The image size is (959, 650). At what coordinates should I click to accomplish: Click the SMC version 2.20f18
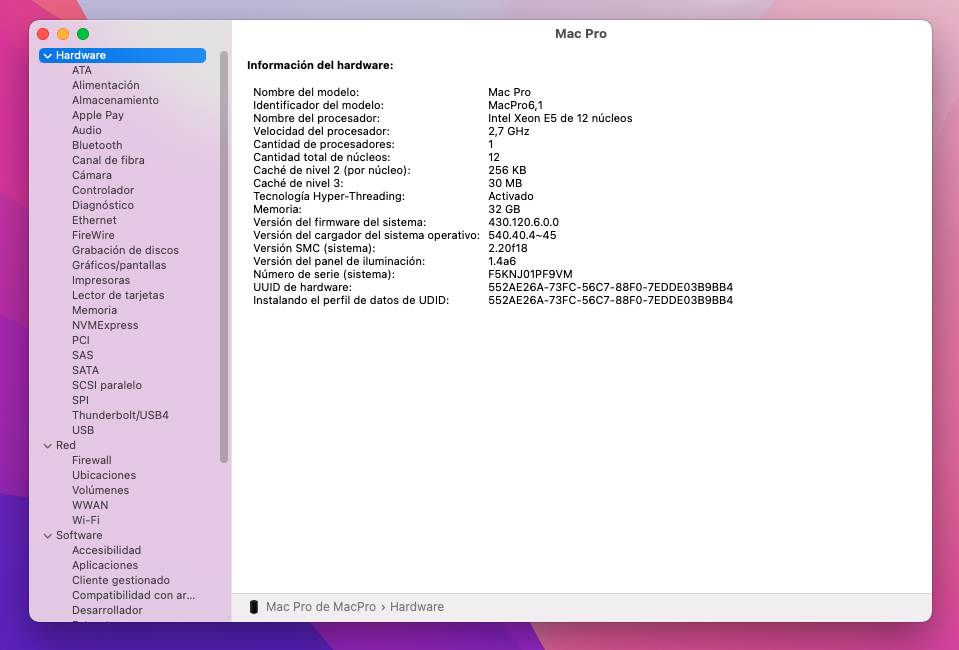tap(508, 248)
